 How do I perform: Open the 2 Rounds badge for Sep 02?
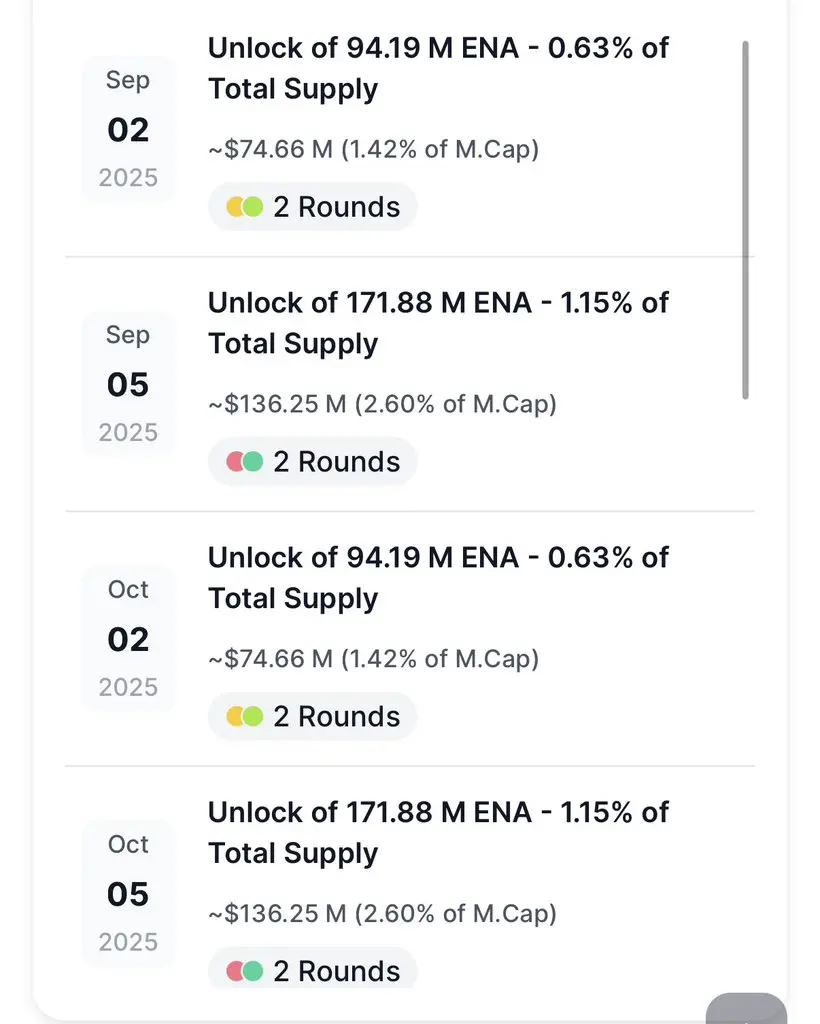pos(313,207)
